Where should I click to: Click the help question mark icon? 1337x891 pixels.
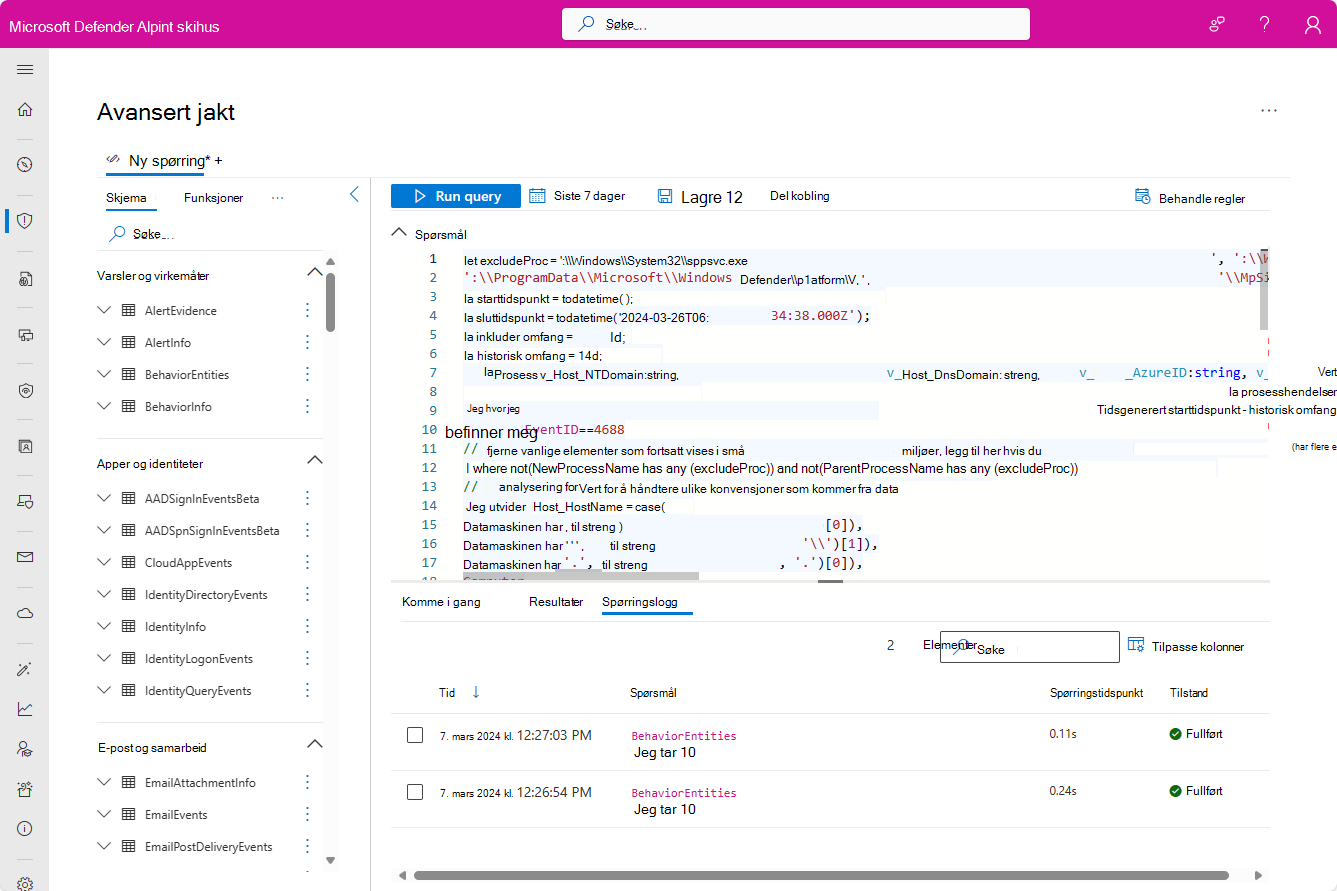1265,24
